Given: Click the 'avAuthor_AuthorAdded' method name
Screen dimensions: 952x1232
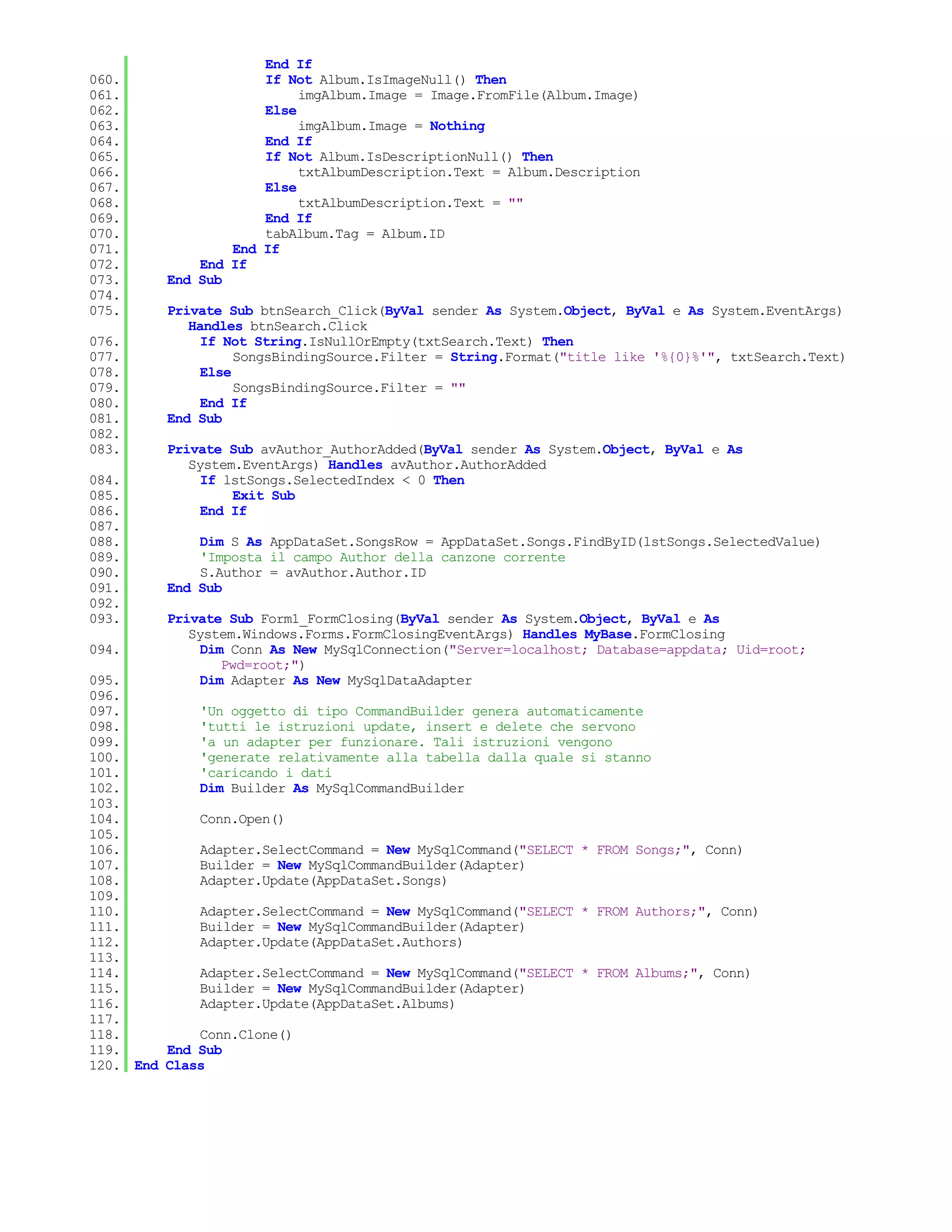Looking at the screenshot, I should (x=338, y=450).
